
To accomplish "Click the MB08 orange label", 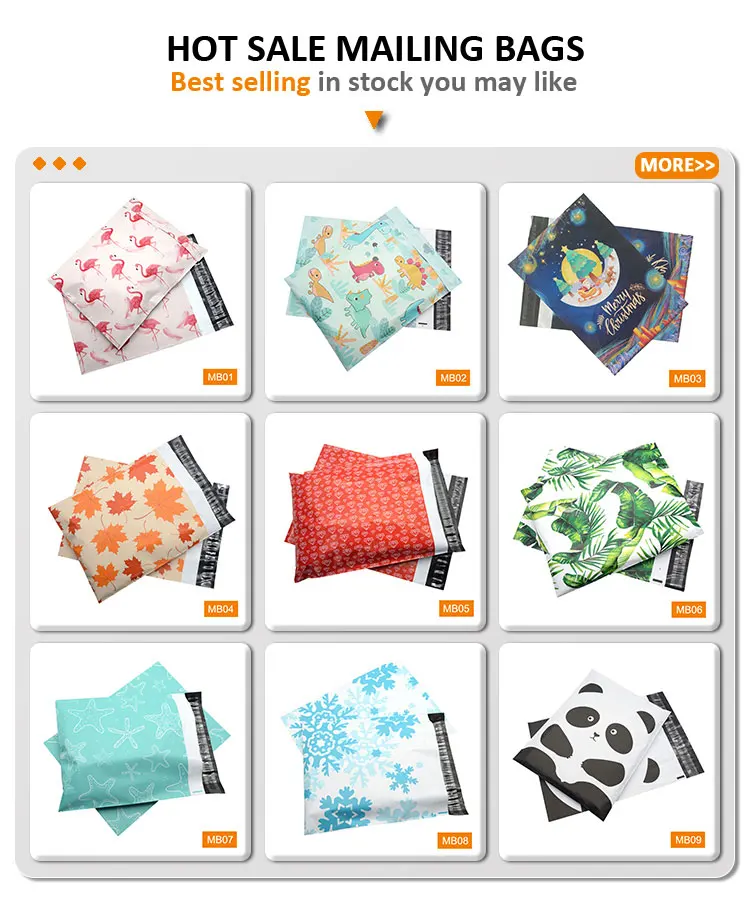I will tap(455, 840).
